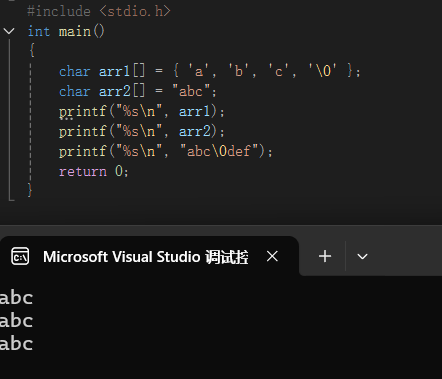Click the second abc output line
442x379 pixels.
(16, 321)
